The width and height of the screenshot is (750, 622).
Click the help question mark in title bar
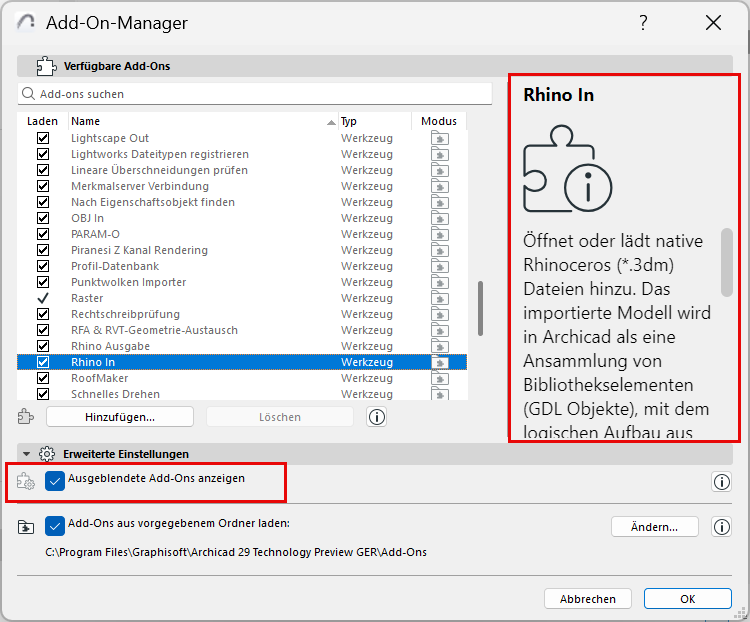(x=643, y=22)
